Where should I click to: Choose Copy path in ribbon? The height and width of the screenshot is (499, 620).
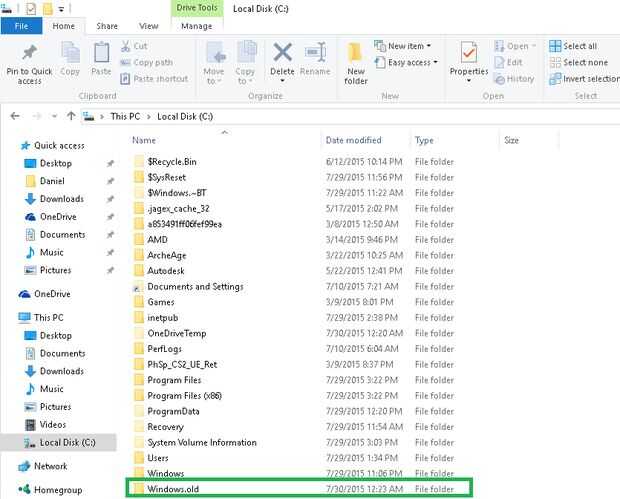147,62
